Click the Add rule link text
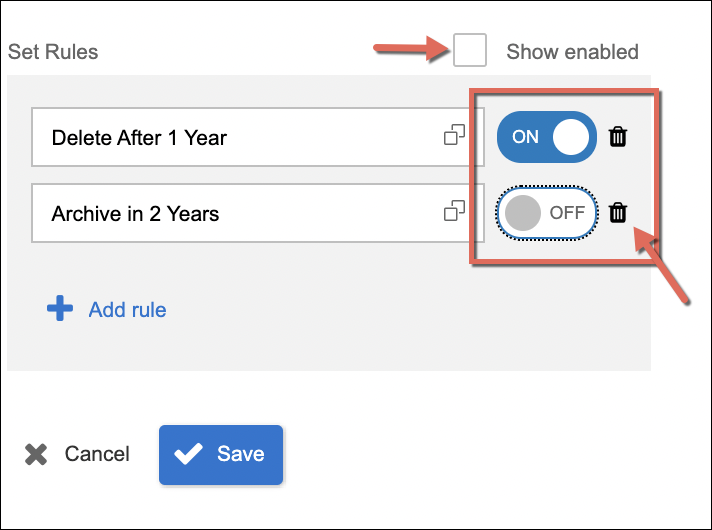 tap(127, 310)
